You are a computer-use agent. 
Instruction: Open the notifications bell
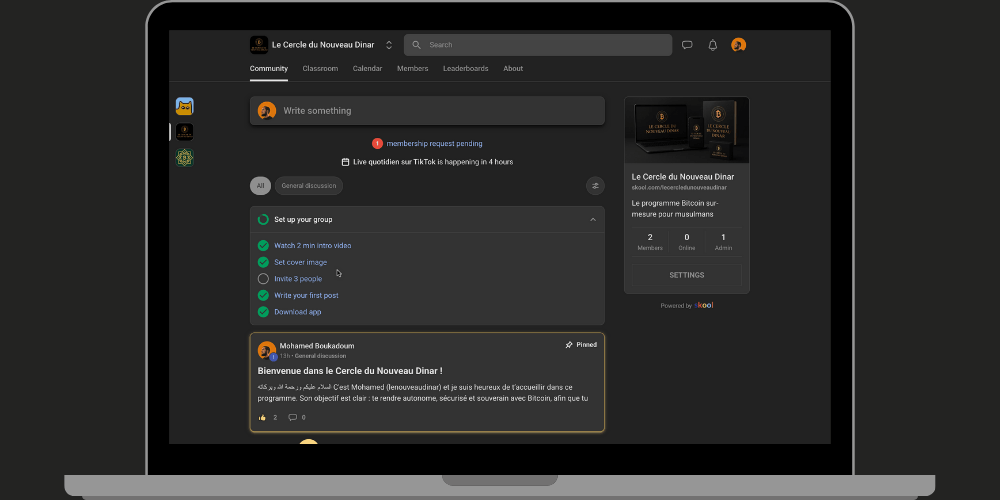(x=713, y=45)
